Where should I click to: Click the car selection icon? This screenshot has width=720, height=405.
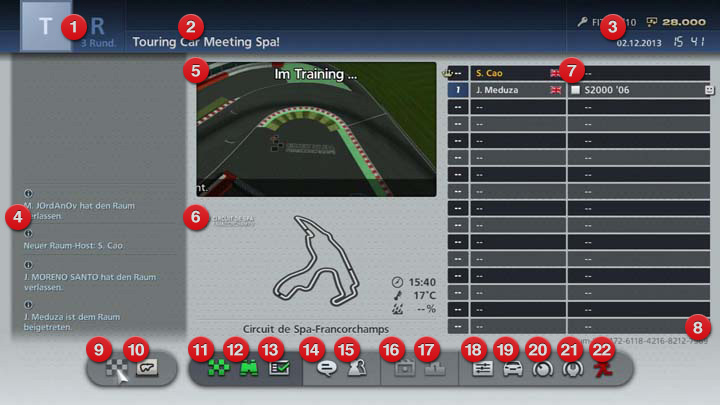(x=510, y=367)
